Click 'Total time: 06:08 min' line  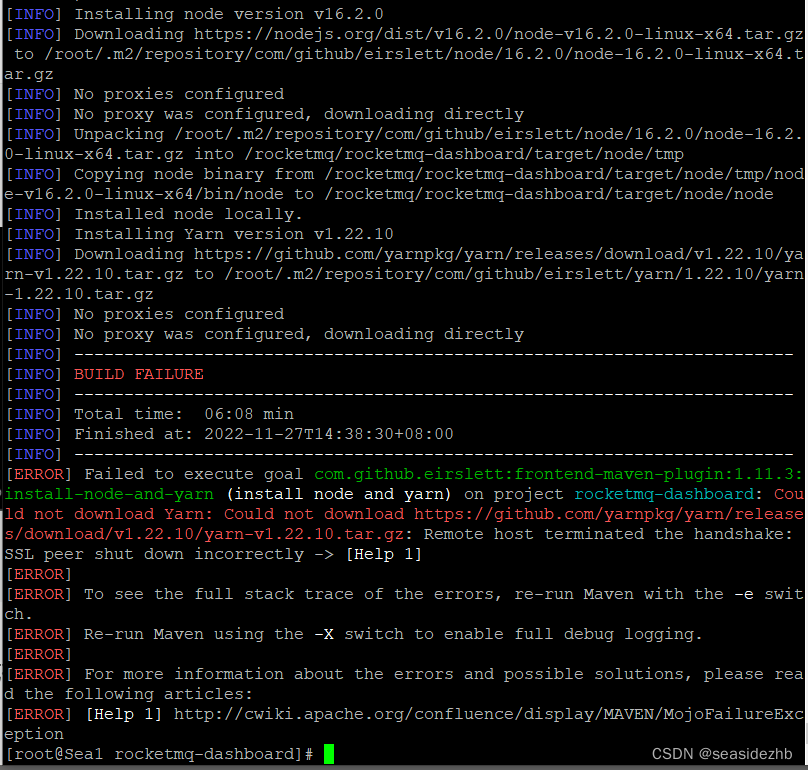[150, 414]
